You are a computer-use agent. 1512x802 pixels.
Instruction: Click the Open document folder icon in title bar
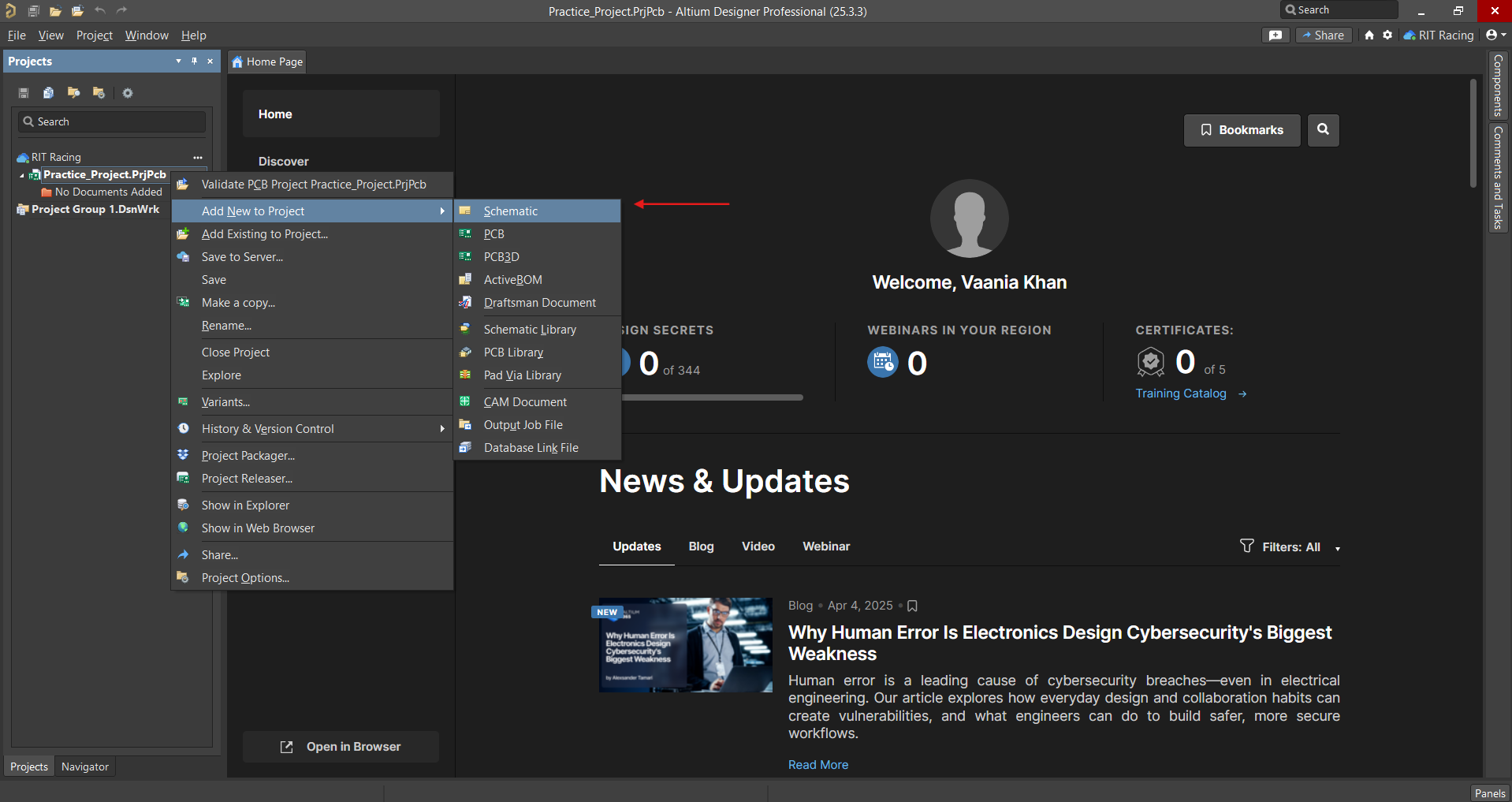(55, 11)
